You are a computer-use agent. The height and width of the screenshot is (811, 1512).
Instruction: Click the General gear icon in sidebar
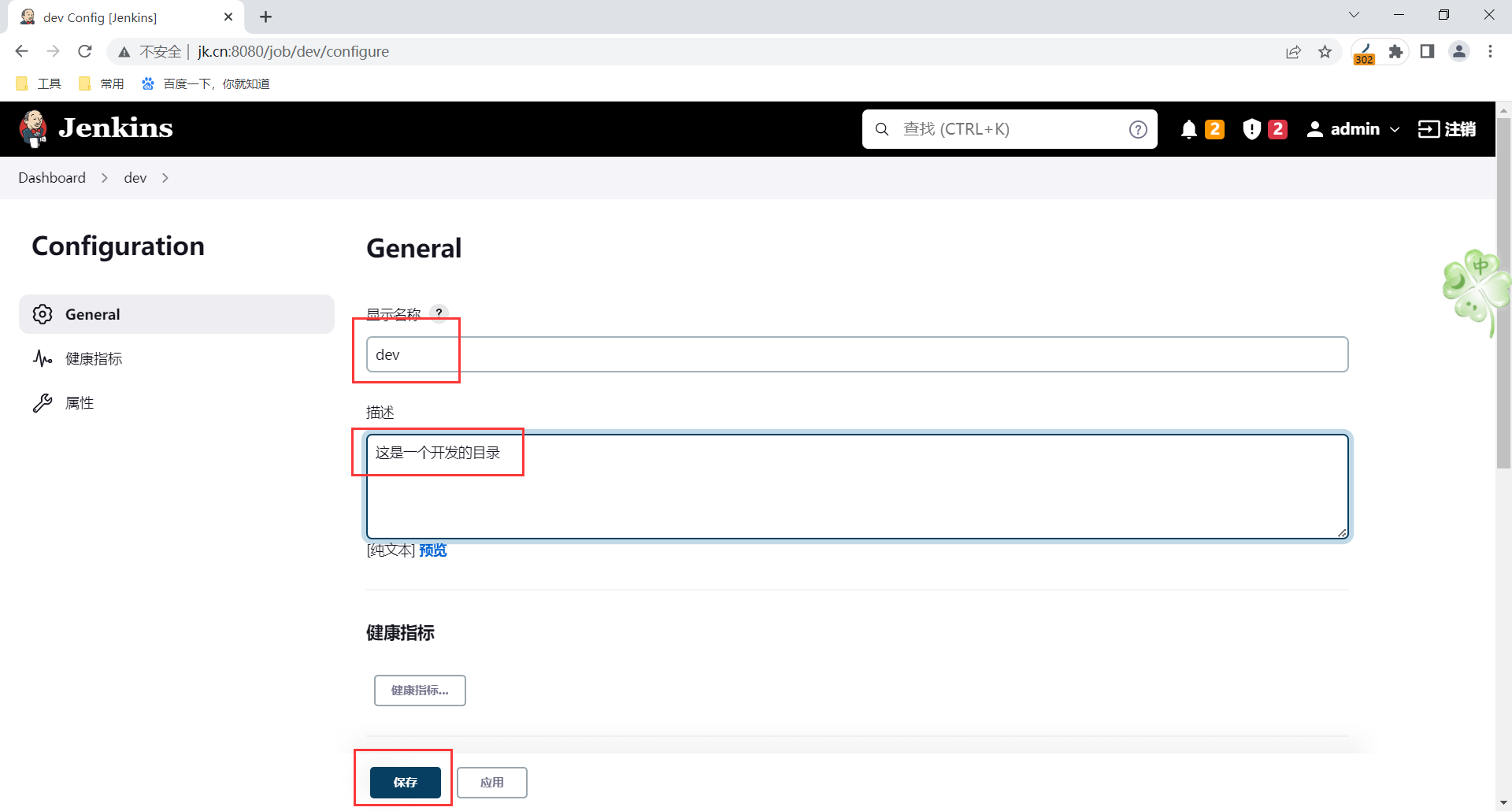pyautogui.click(x=43, y=314)
